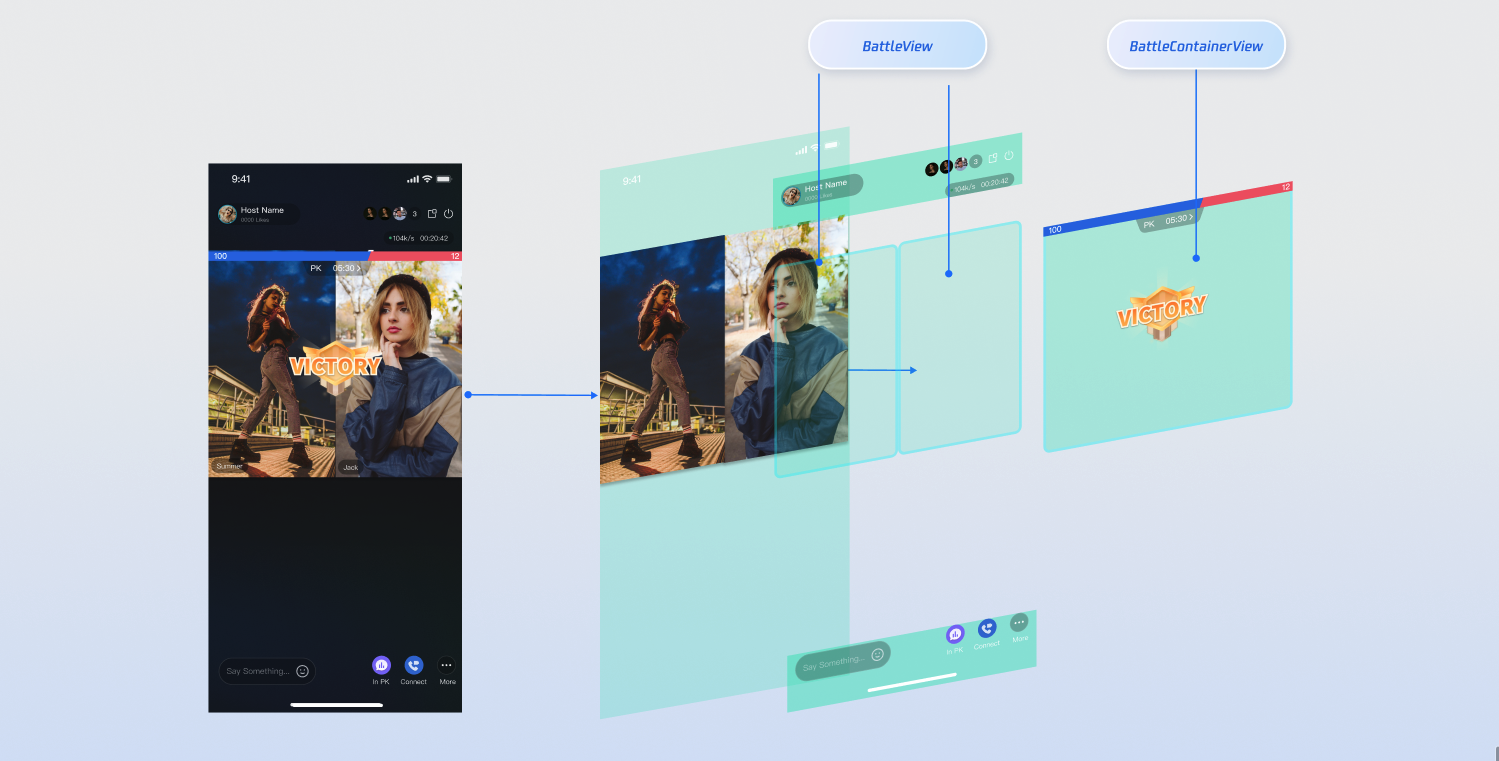
Task: Click the BattleView label pill
Action: 897,46
